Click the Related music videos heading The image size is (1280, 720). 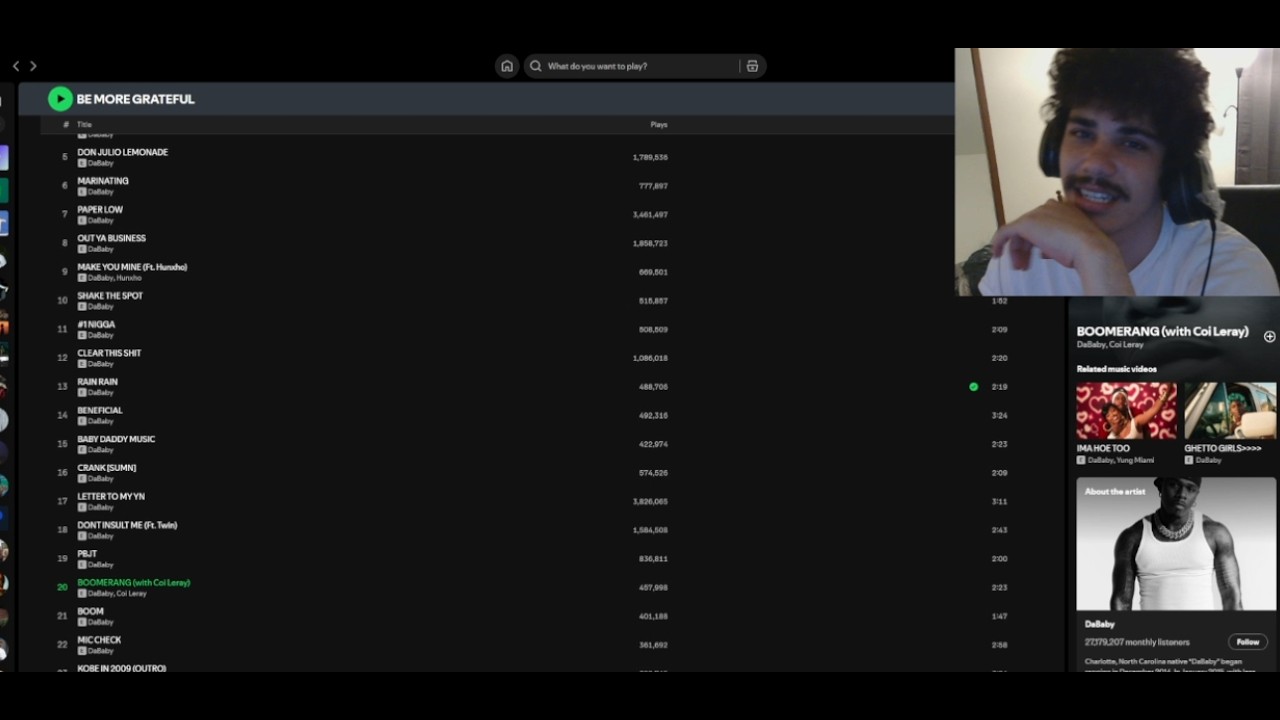point(1117,369)
